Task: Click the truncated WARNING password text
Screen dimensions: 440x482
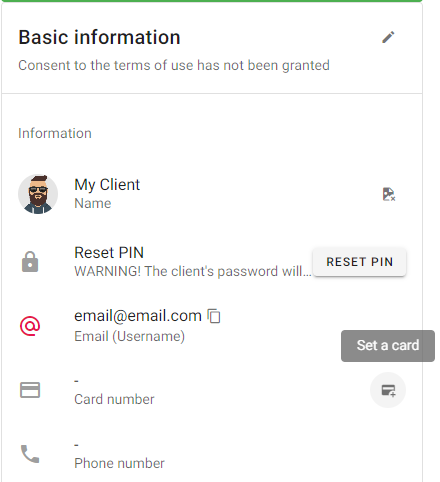Action: point(193,271)
